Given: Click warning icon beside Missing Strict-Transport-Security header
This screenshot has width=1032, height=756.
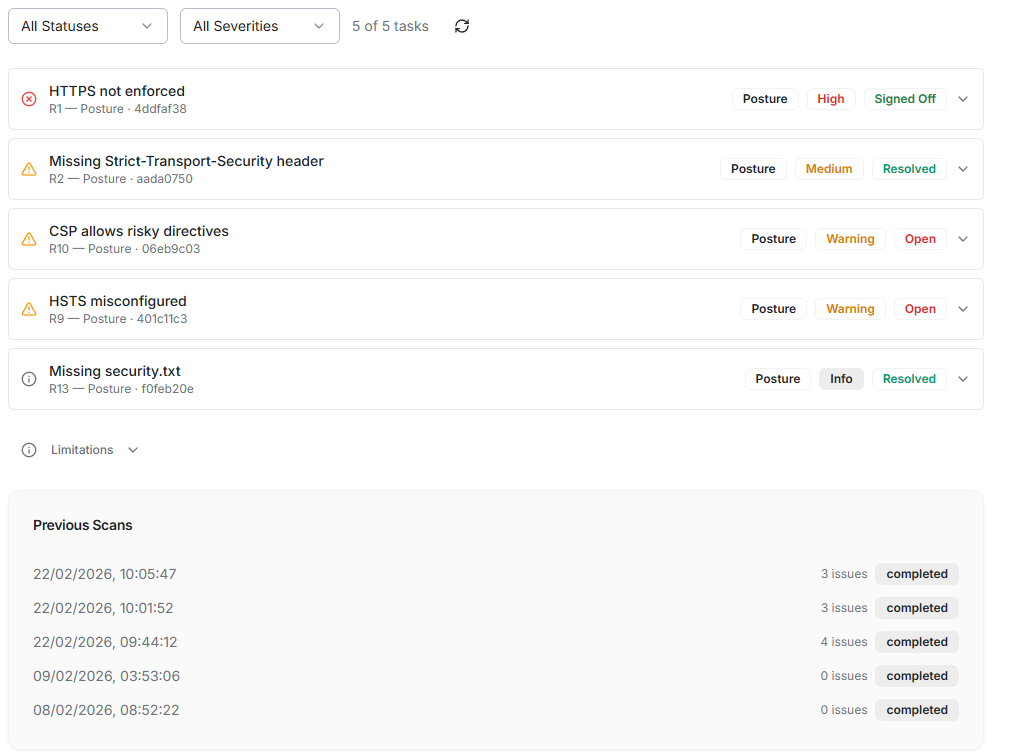Looking at the screenshot, I should (29, 169).
